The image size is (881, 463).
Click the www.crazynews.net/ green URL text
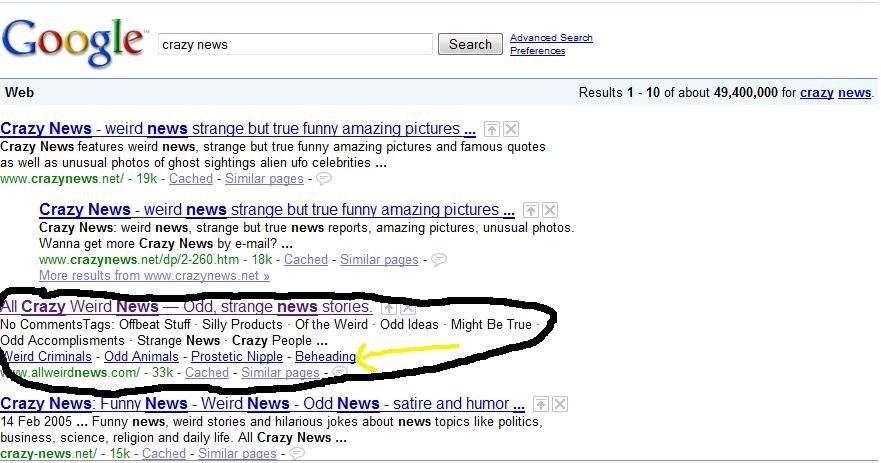point(62,179)
